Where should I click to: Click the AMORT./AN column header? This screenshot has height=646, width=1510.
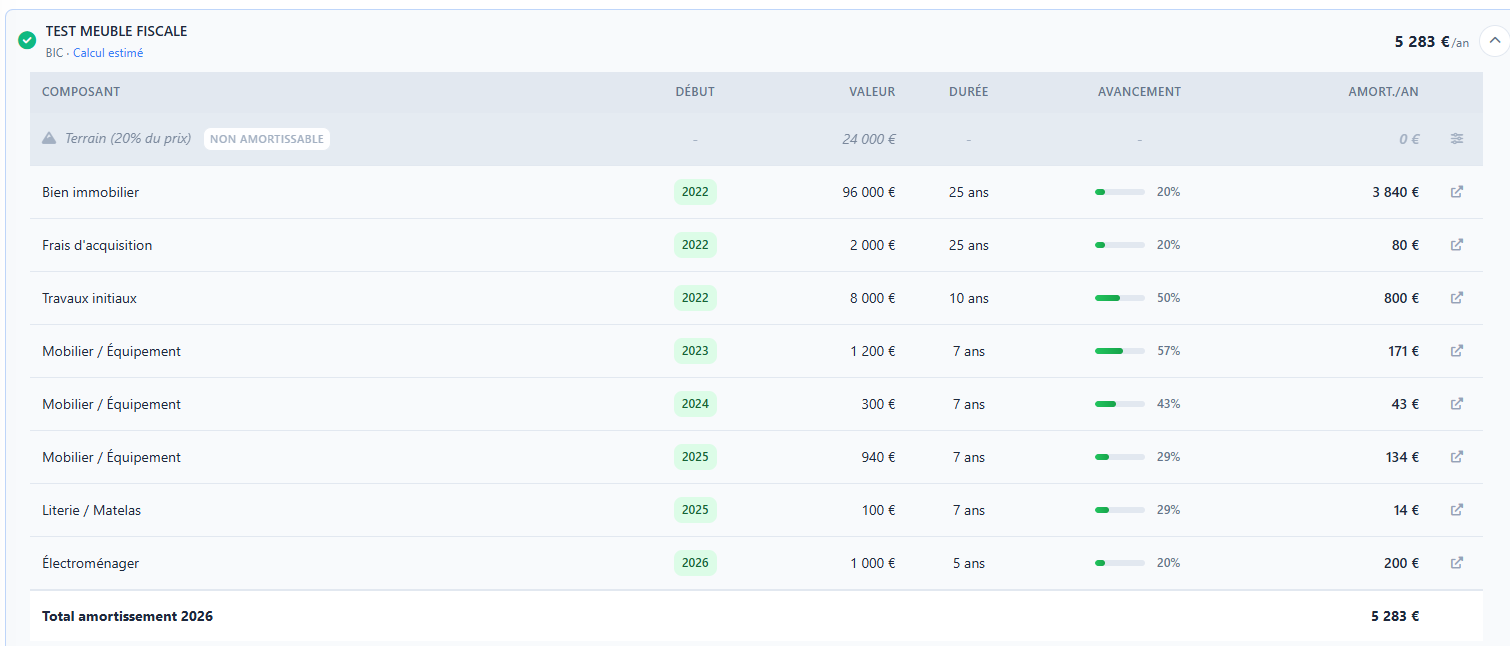pos(1383,92)
